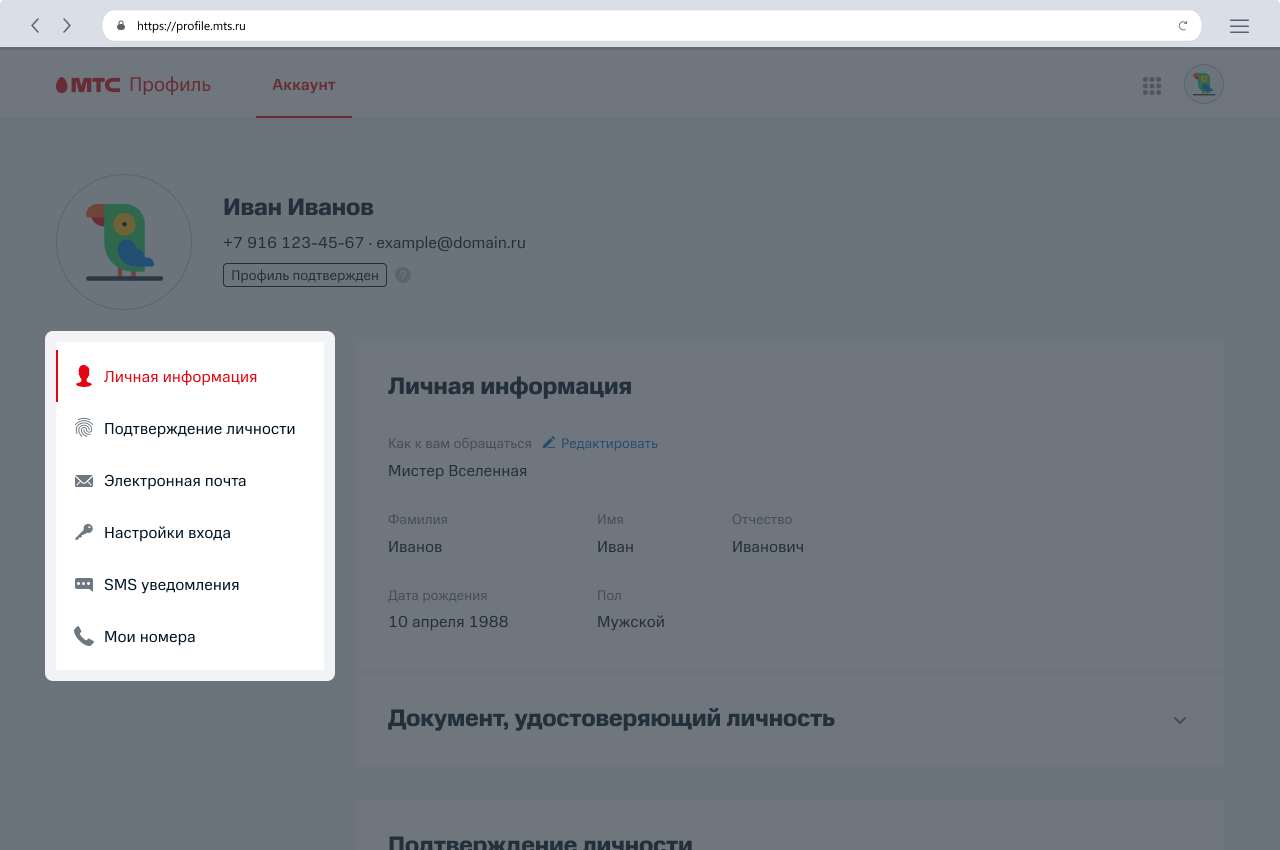Click the Отчество field label
1280x850 pixels.
tap(762, 519)
